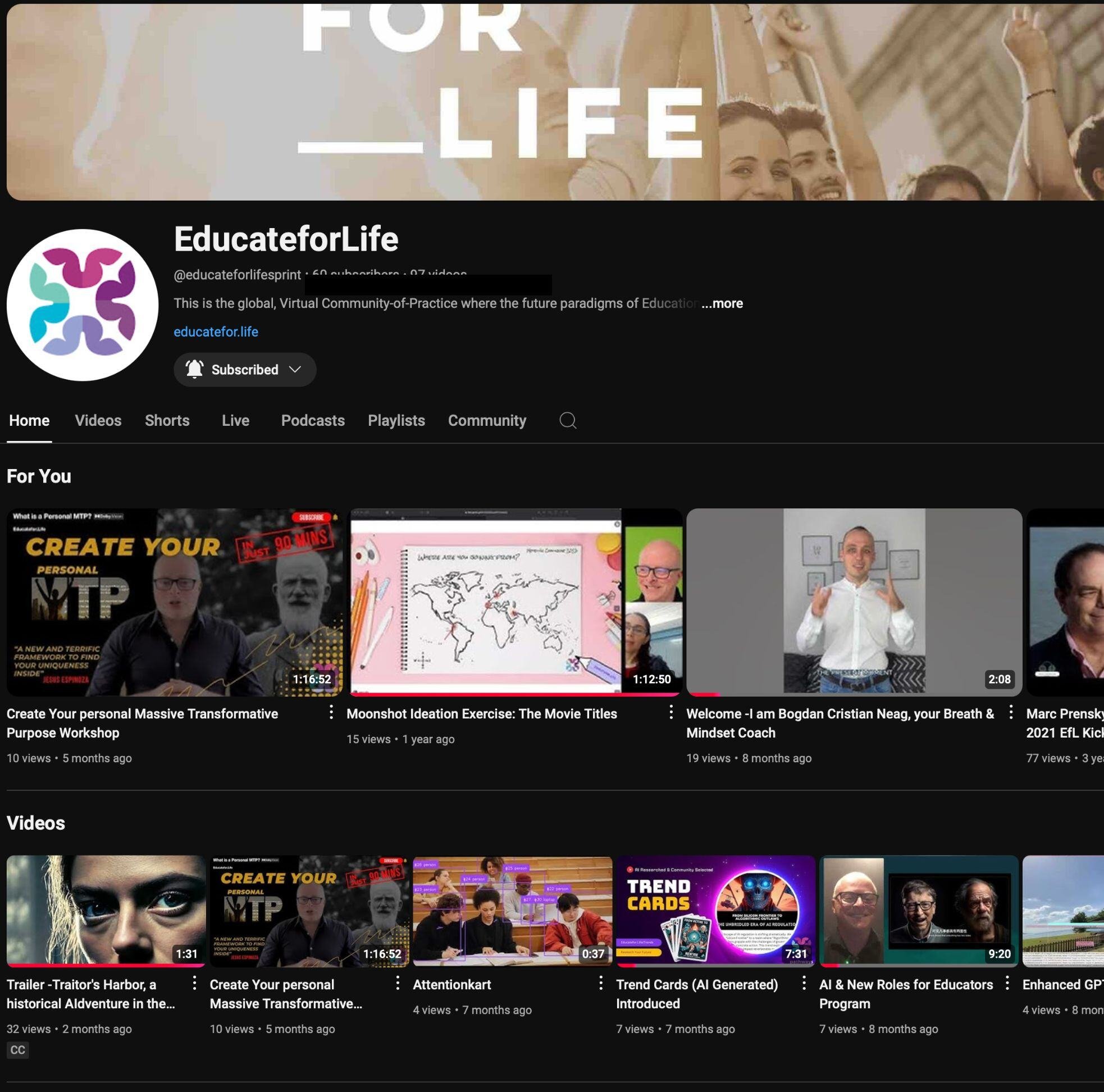Image resolution: width=1104 pixels, height=1092 pixels.
Task: Click the FOR LIFE channel banner image
Action: (x=555, y=102)
